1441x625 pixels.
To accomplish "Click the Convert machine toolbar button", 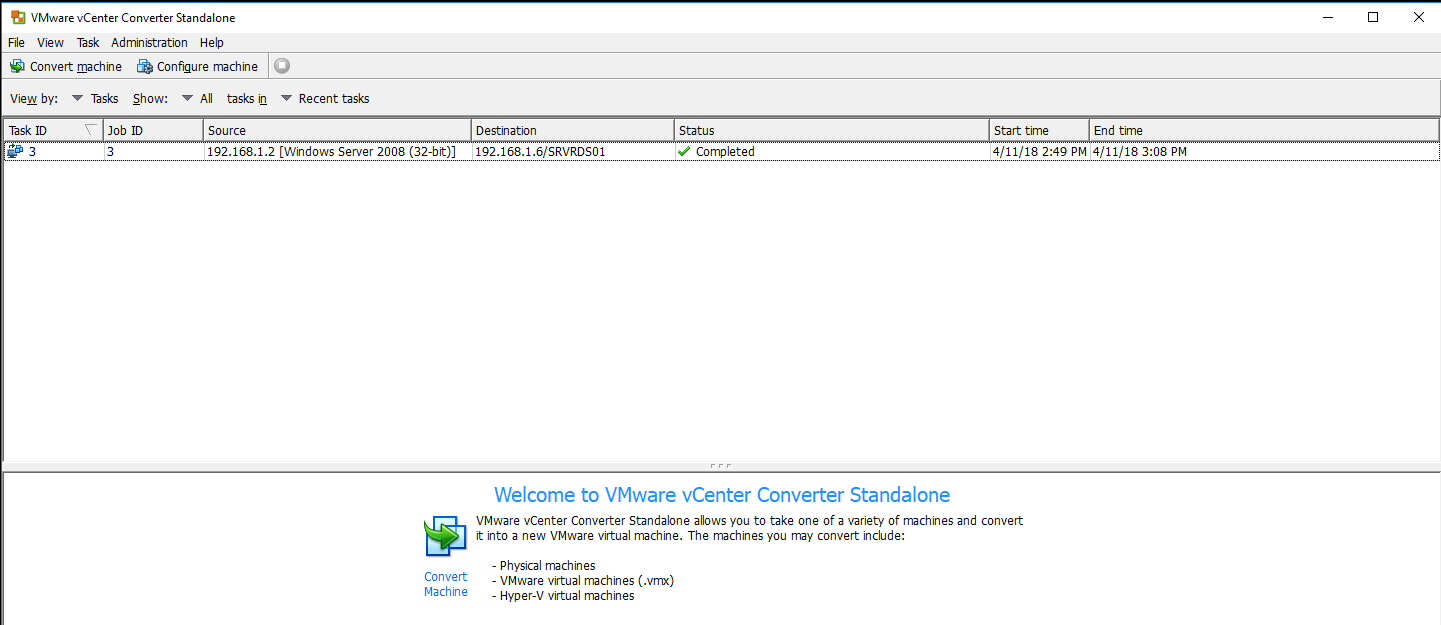I will coord(66,66).
